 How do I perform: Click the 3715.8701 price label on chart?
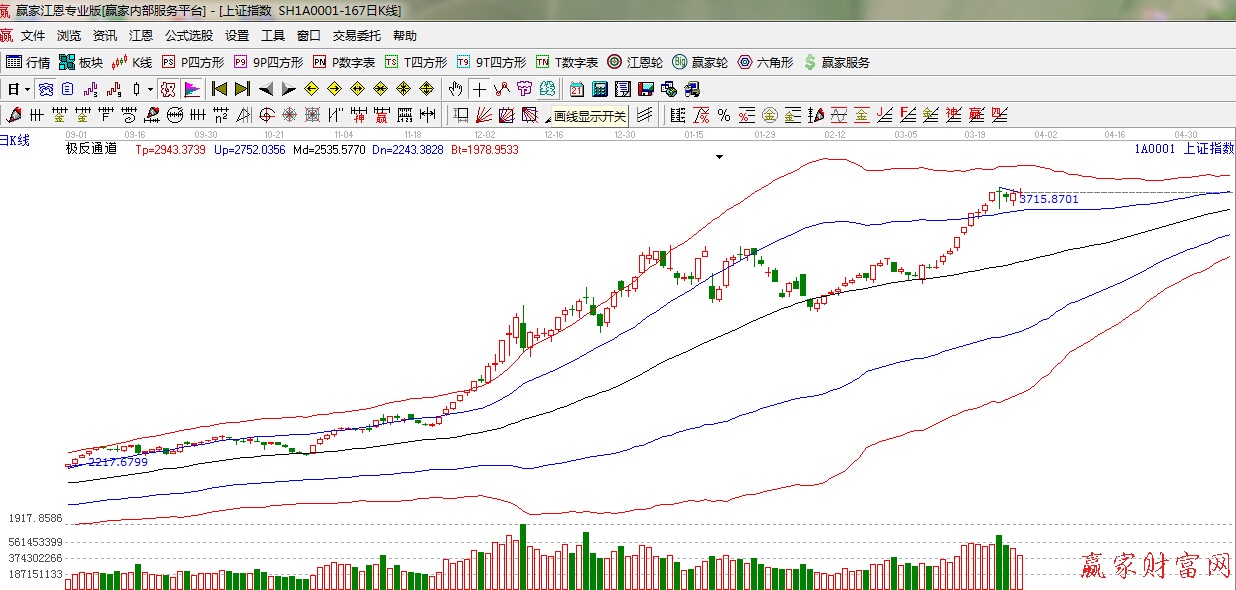(x=1049, y=200)
